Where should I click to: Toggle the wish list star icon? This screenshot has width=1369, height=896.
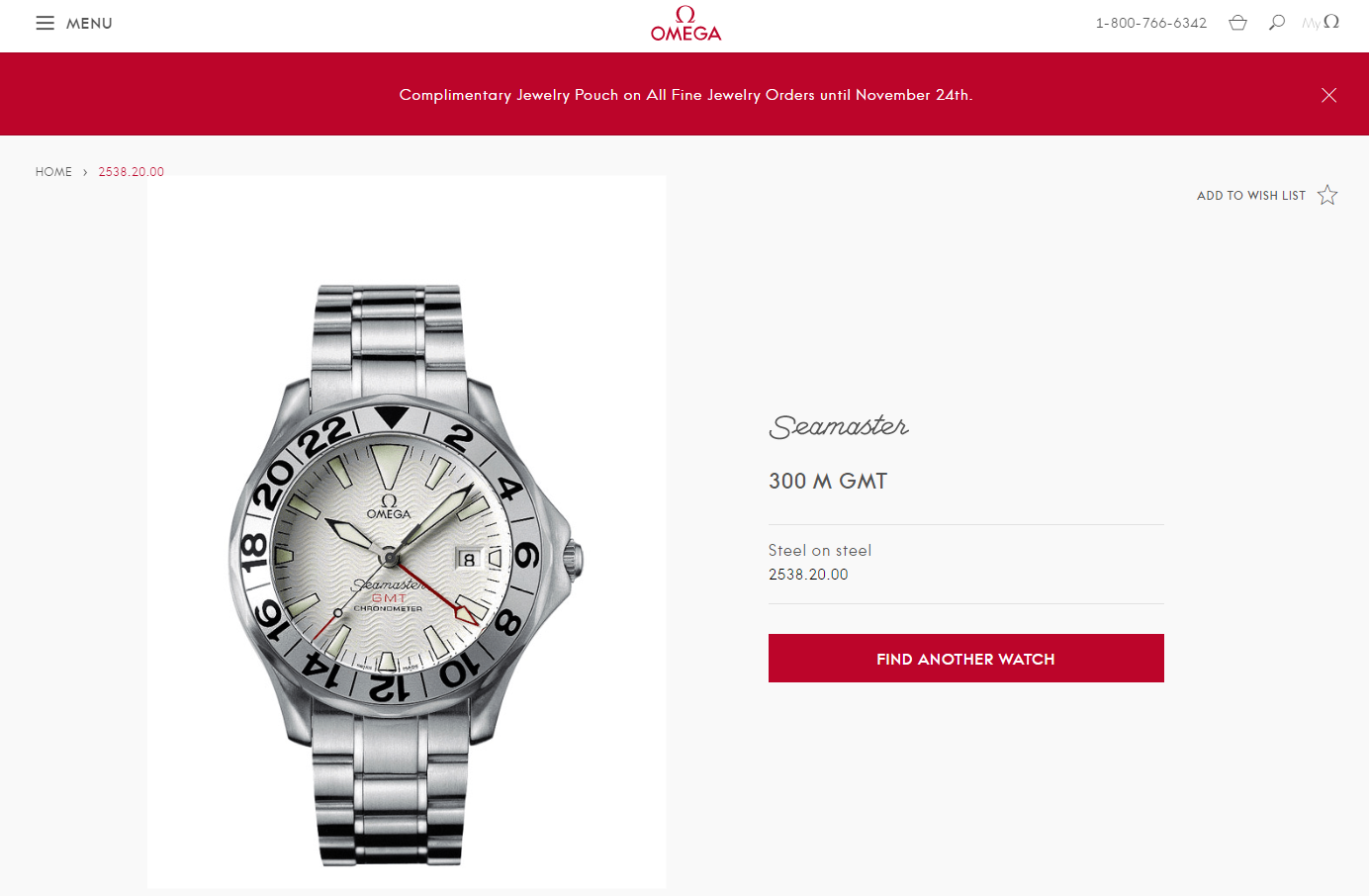1327,195
